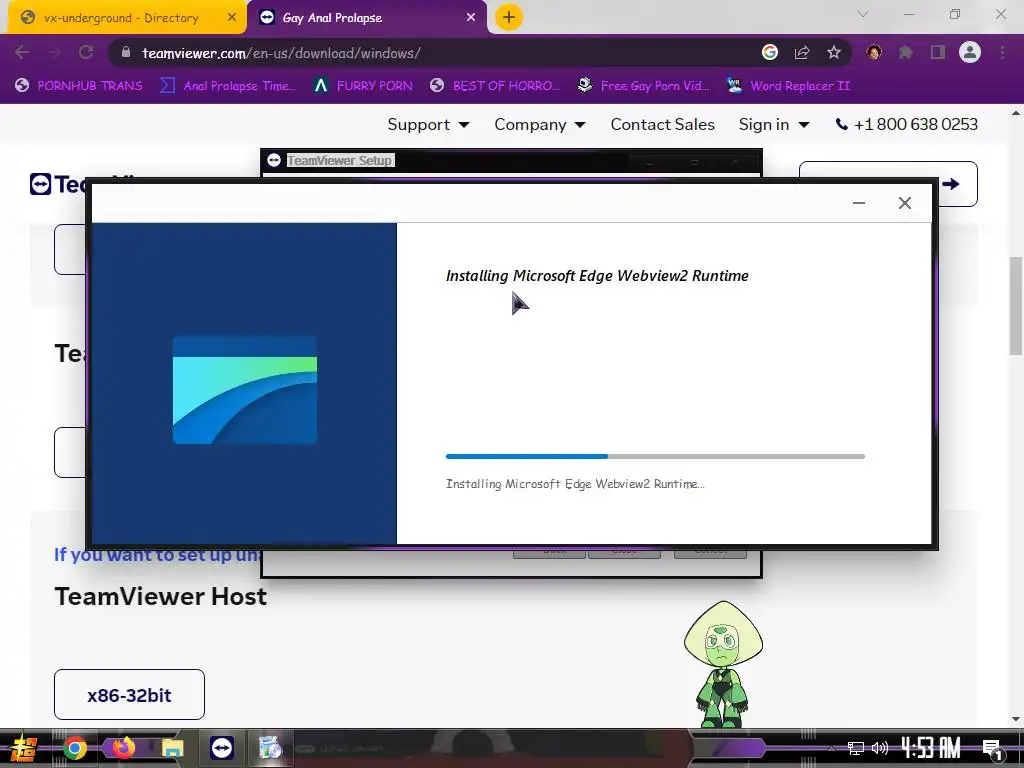The height and width of the screenshot is (768, 1024).
Task: Reload the current page
Action: tap(86, 52)
